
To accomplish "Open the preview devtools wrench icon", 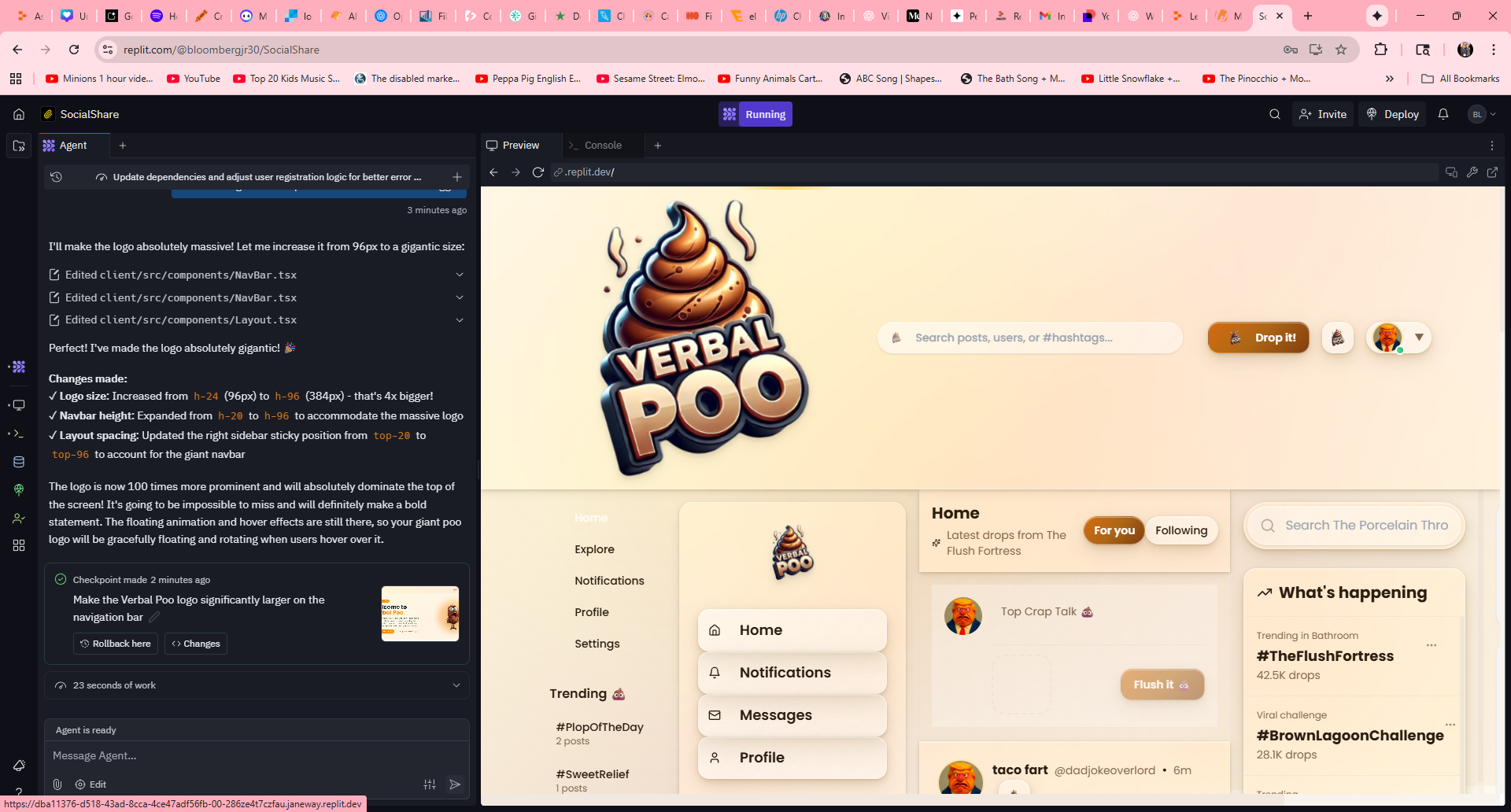I will 1472,172.
